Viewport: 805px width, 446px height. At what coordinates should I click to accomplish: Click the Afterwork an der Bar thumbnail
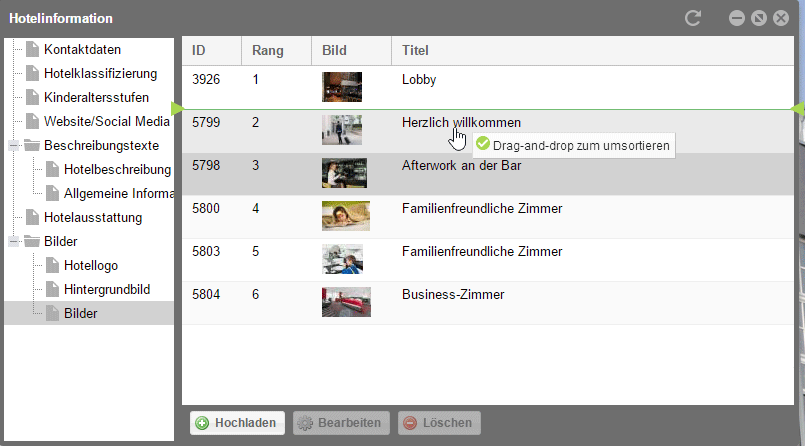pyautogui.click(x=344, y=173)
